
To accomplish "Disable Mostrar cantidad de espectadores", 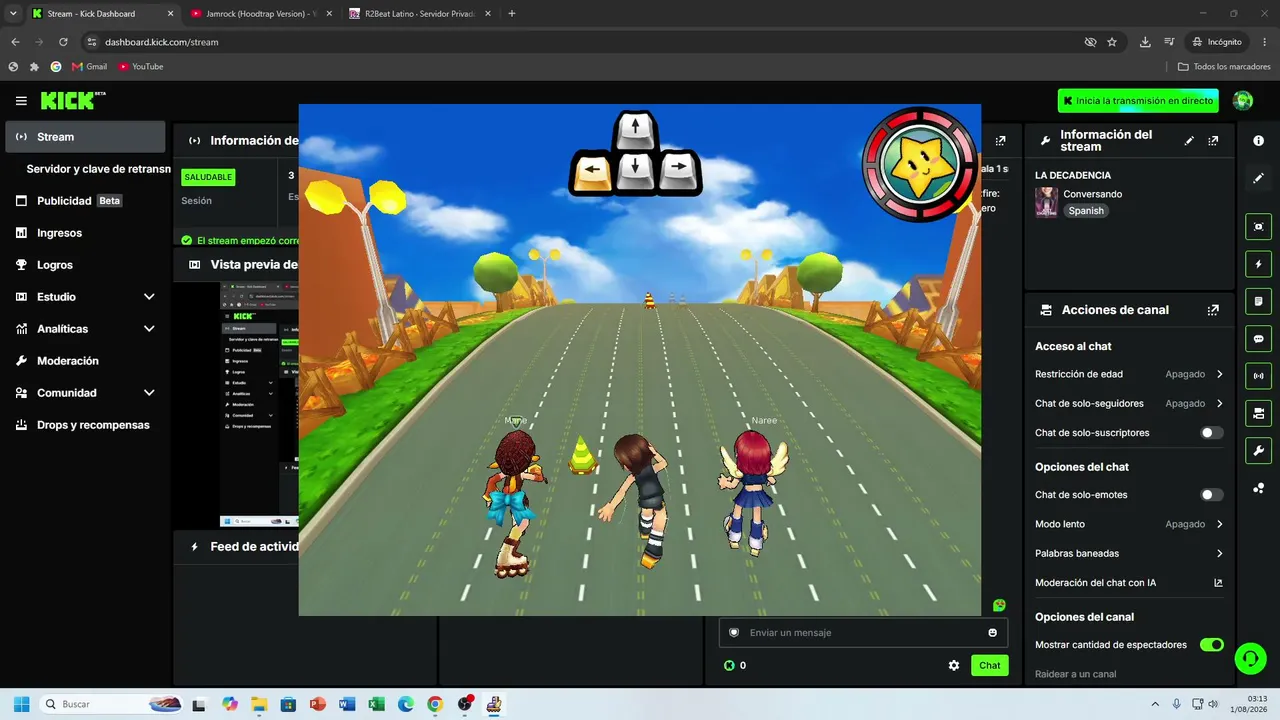I will (x=1211, y=645).
